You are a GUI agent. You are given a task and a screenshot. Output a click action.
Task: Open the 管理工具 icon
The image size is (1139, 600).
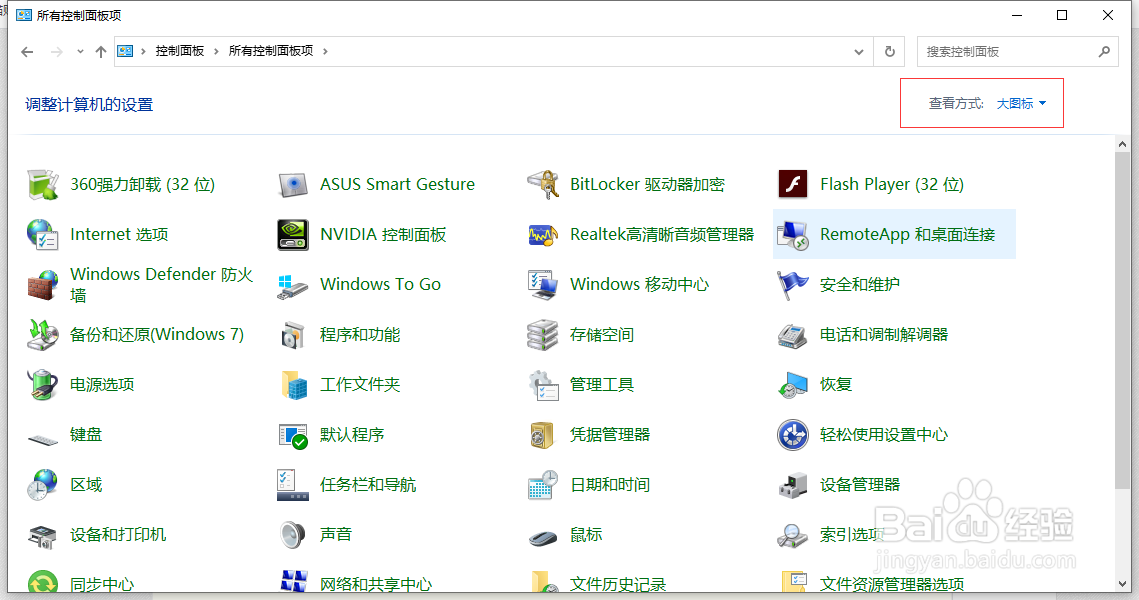coord(543,384)
